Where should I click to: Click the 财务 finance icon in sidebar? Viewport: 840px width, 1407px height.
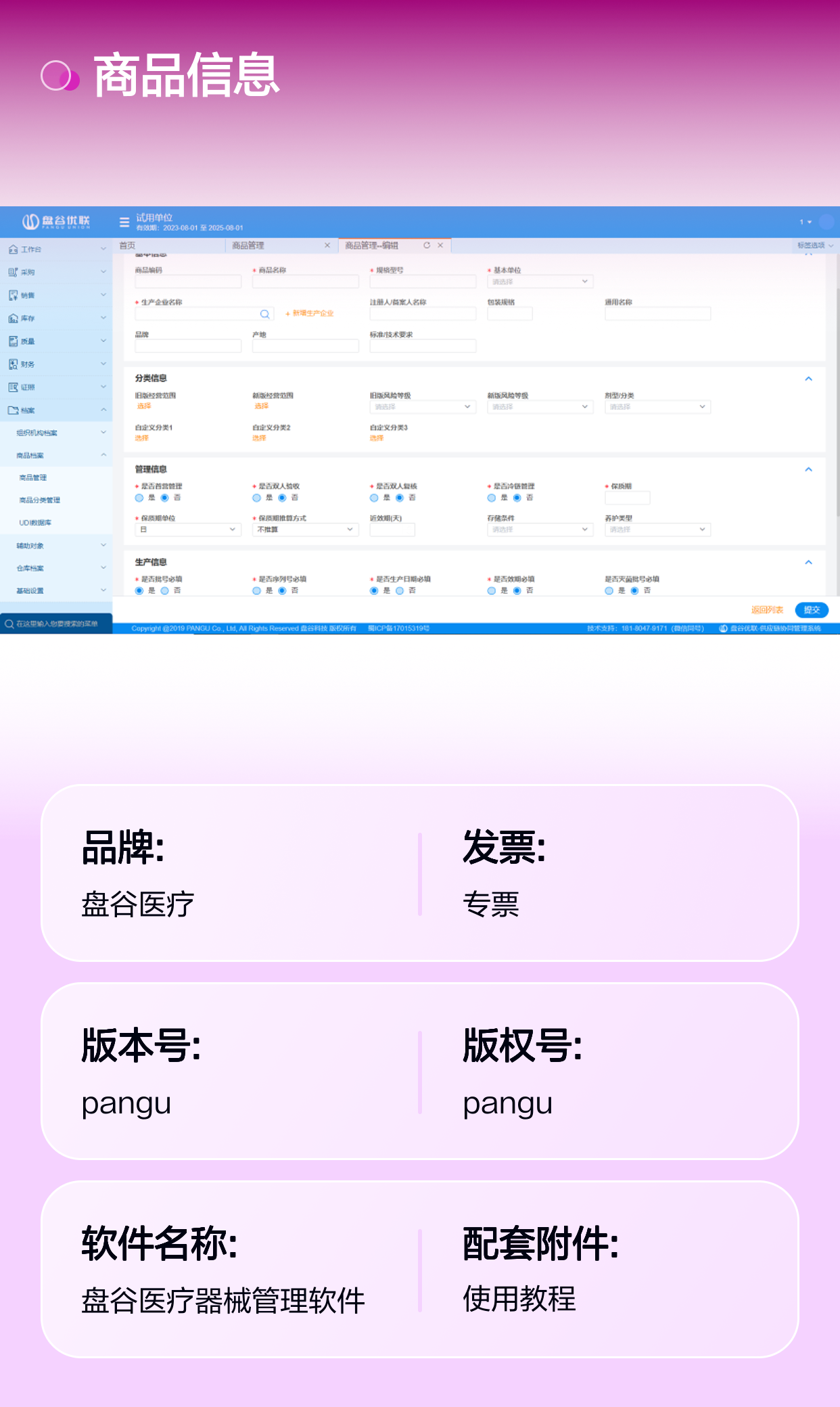point(13,364)
